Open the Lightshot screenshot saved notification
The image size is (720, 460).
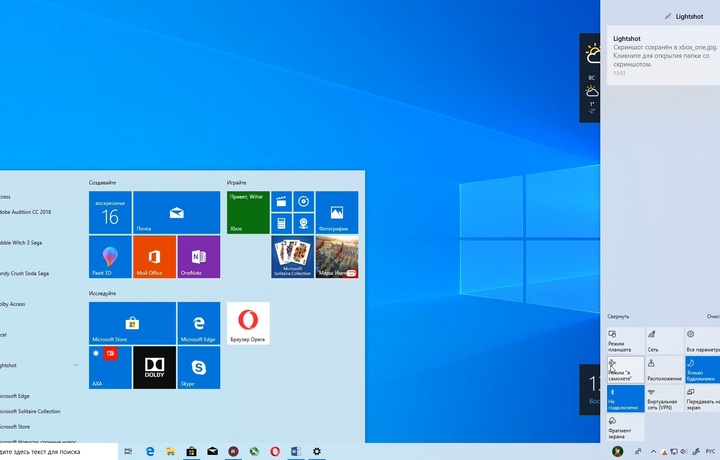click(664, 55)
